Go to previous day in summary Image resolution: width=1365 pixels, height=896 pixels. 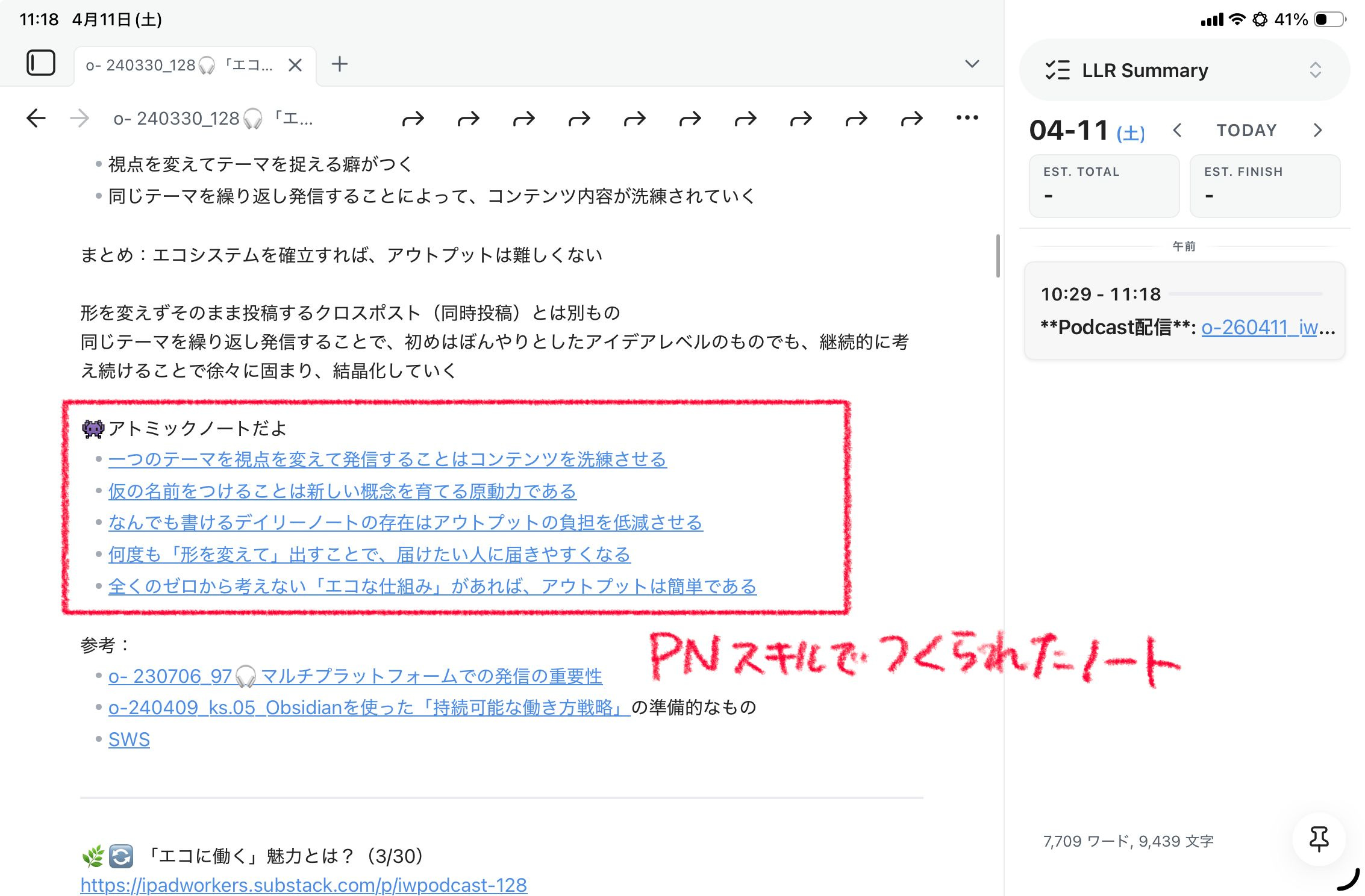coord(1178,130)
